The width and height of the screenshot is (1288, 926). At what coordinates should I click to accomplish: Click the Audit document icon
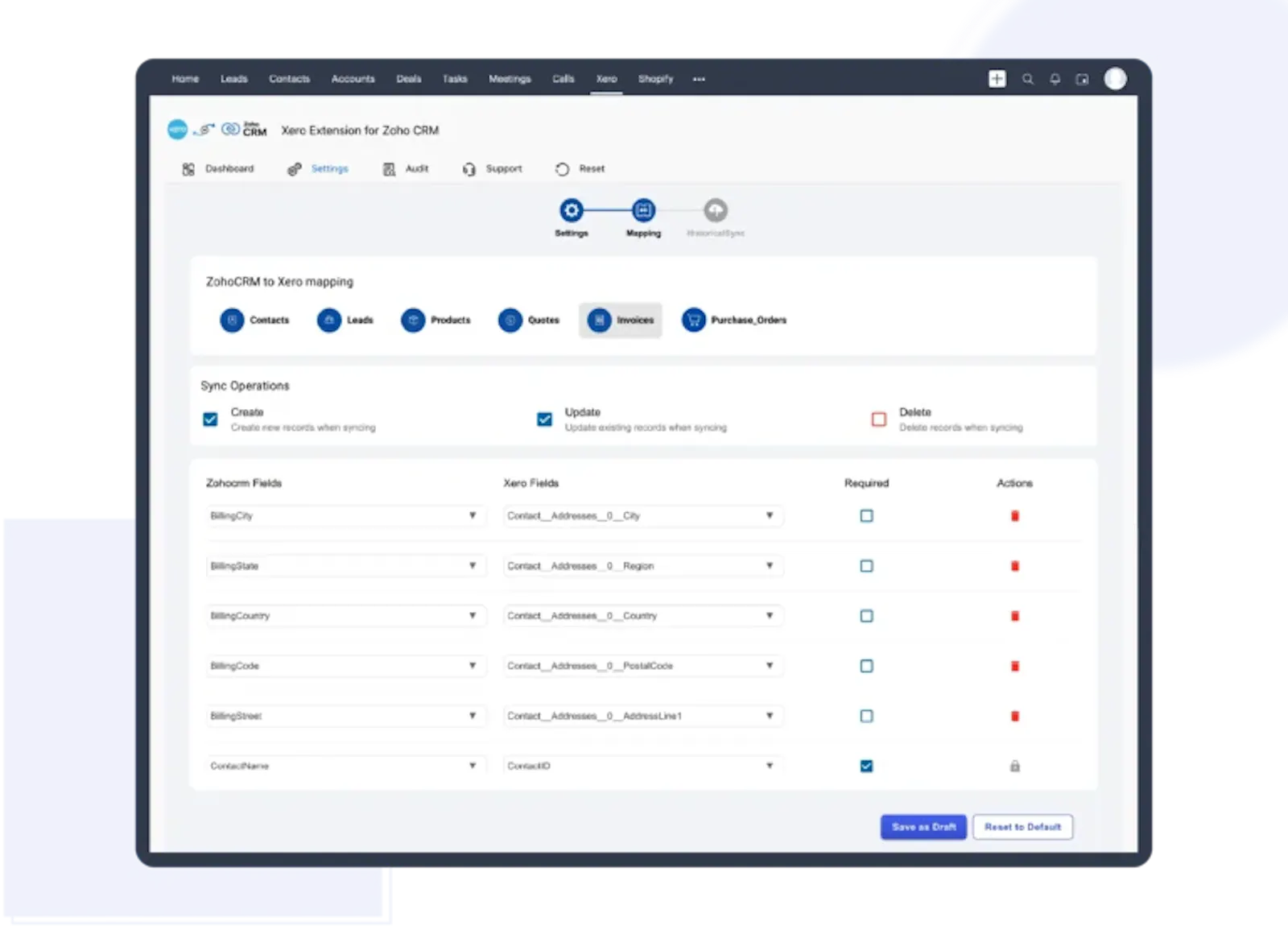tap(389, 169)
